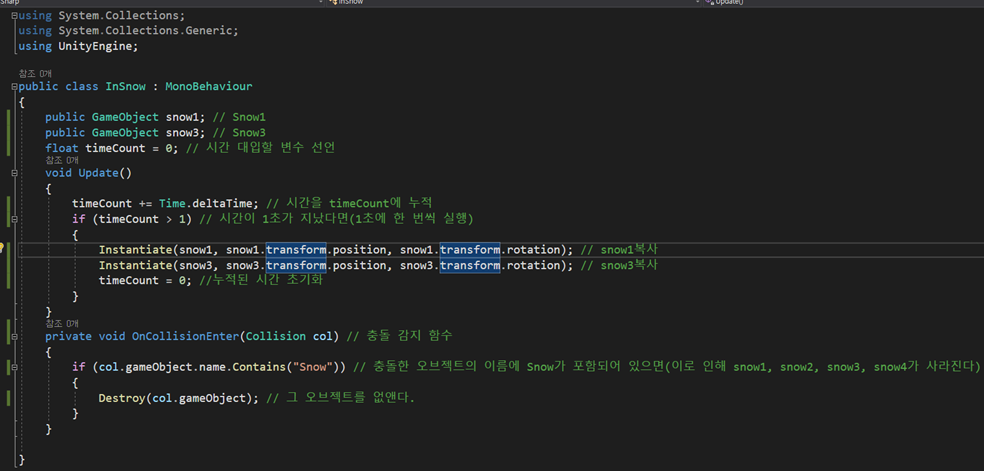984x471 pixels.
Task: Click the // Snow1 comment
Action: 239,117
